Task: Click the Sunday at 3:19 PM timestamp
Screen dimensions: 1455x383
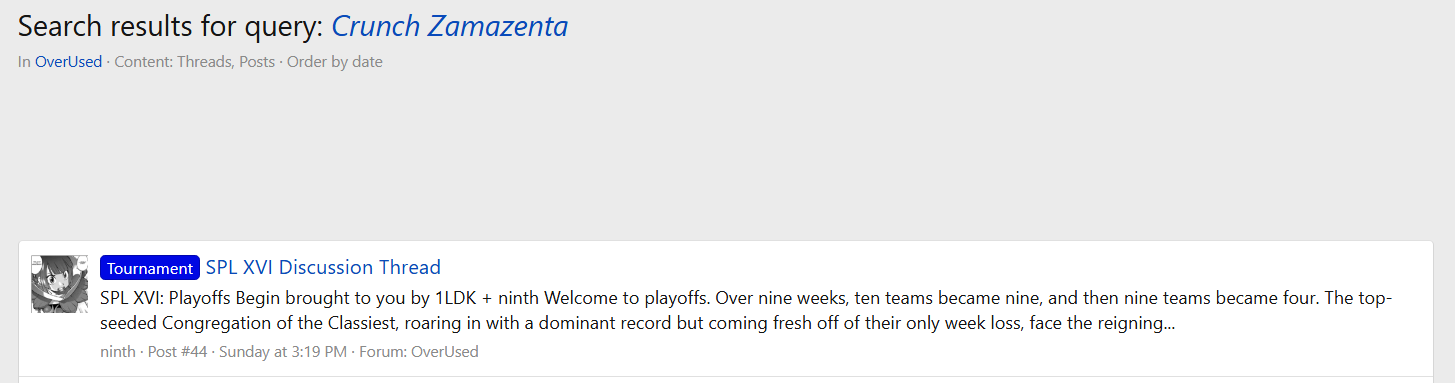Action: (282, 352)
